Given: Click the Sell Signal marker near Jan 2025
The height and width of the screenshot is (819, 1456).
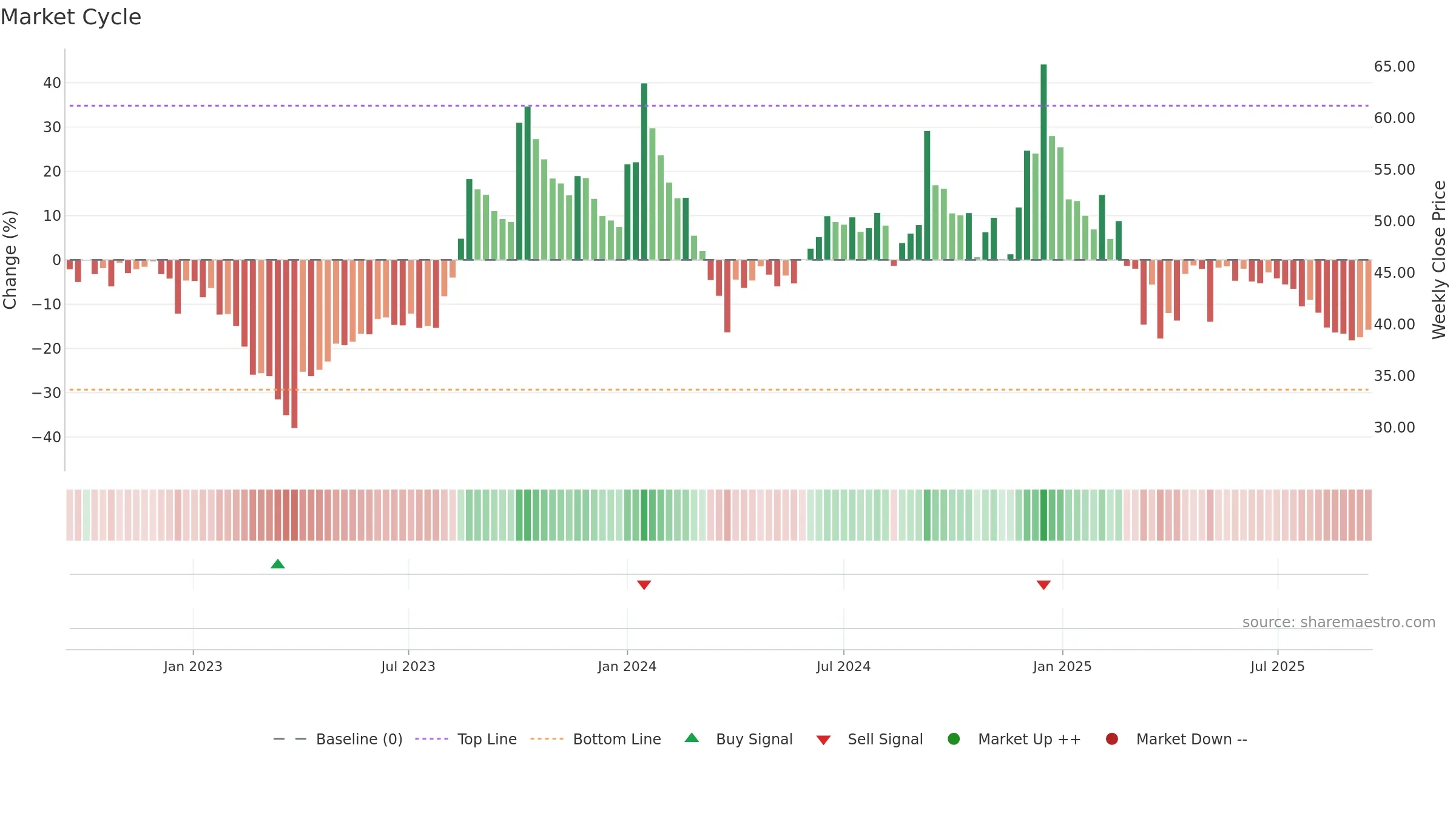Looking at the screenshot, I should pyautogui.click(x=1043, y=585).
